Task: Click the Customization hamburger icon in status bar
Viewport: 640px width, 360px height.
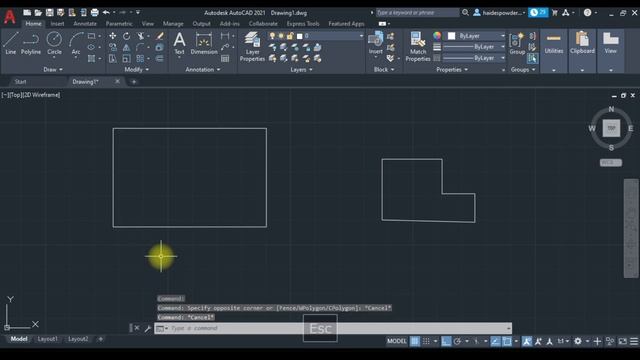Action: [x=634, y=341]
